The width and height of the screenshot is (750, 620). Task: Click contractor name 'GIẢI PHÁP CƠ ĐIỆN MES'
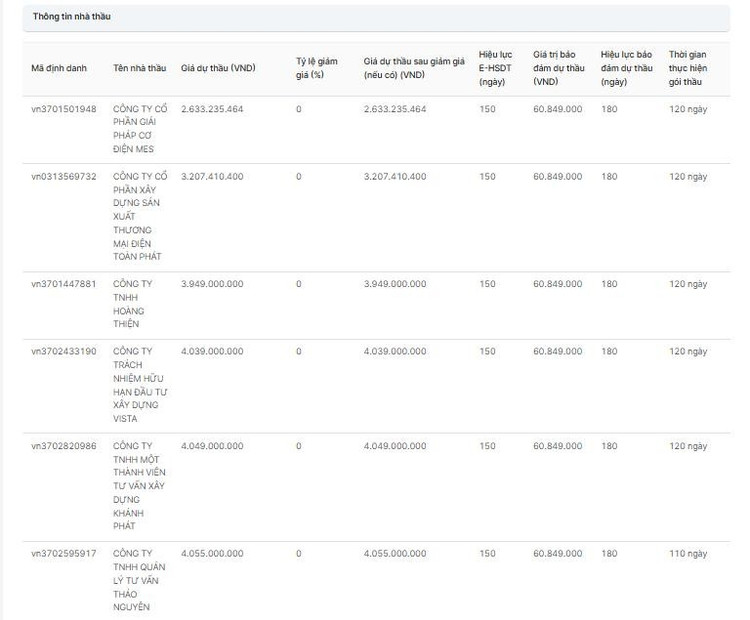(140, 129)
